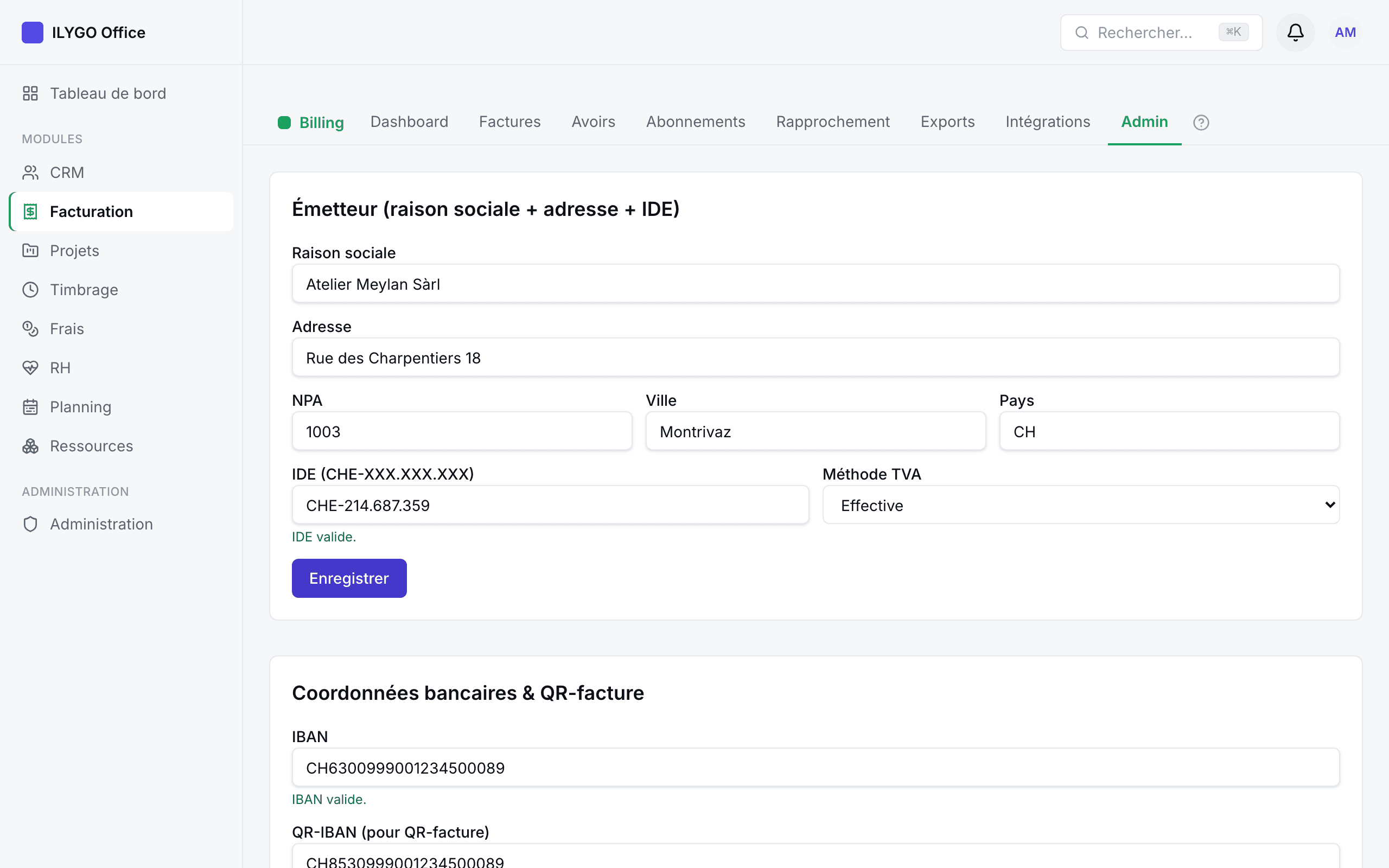Open the AM user avatar menu
Image resolution: width=1389 pixels, height=868 pixels.
pyautogui.click(x=1345, y=32)
